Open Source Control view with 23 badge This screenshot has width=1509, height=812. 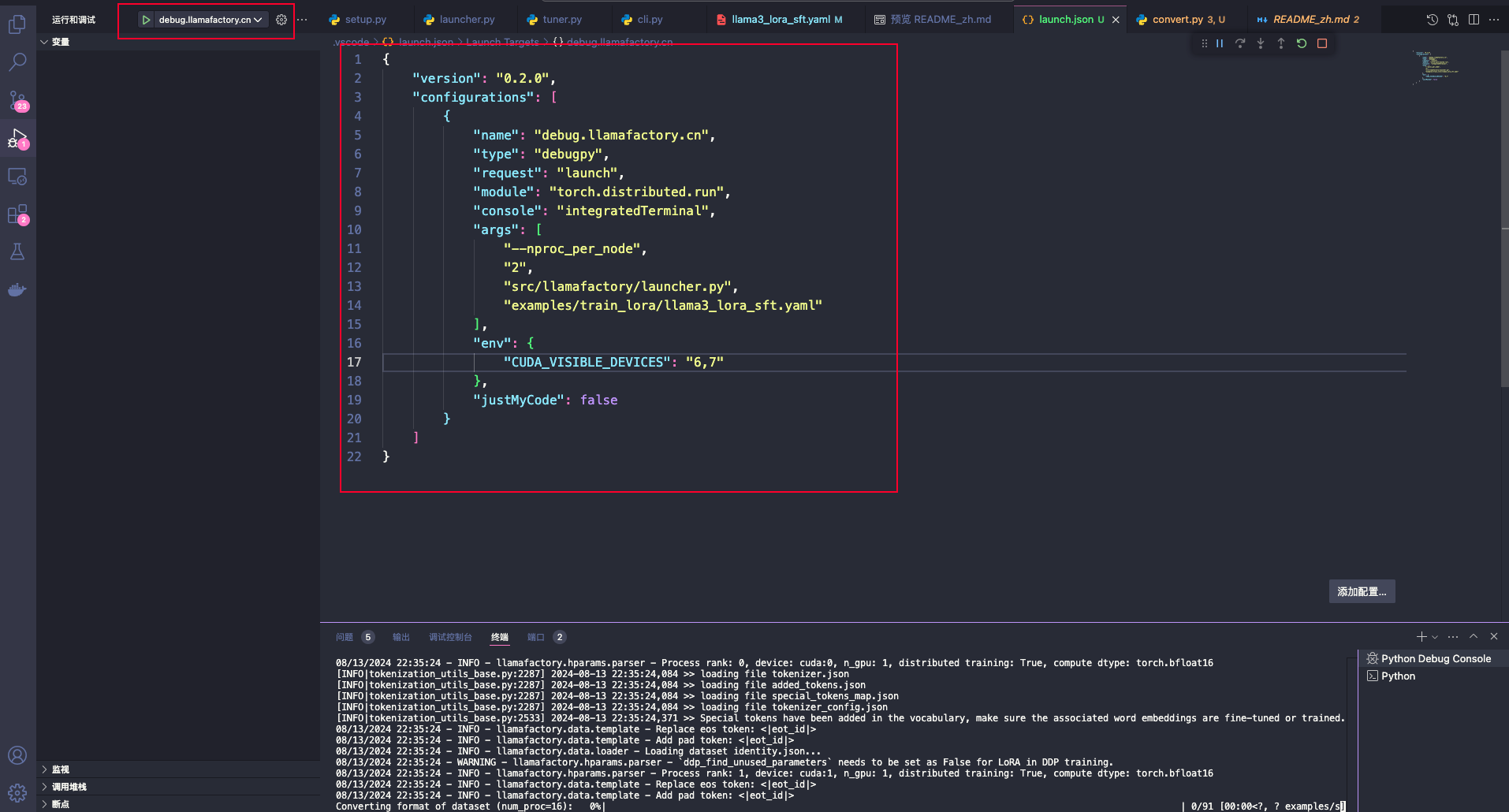click(x=17, y=100)
